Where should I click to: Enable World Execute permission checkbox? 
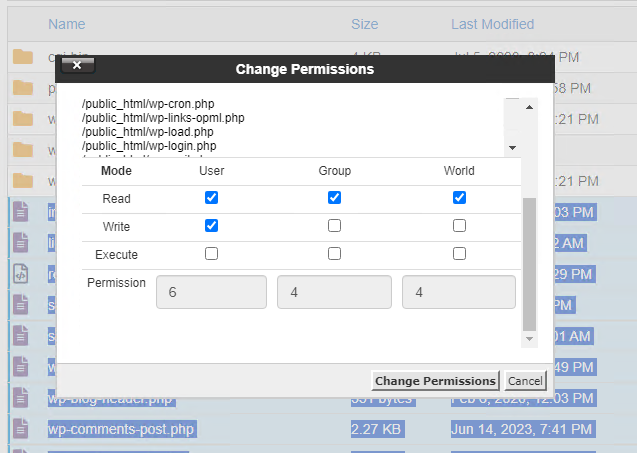[459, 254]
